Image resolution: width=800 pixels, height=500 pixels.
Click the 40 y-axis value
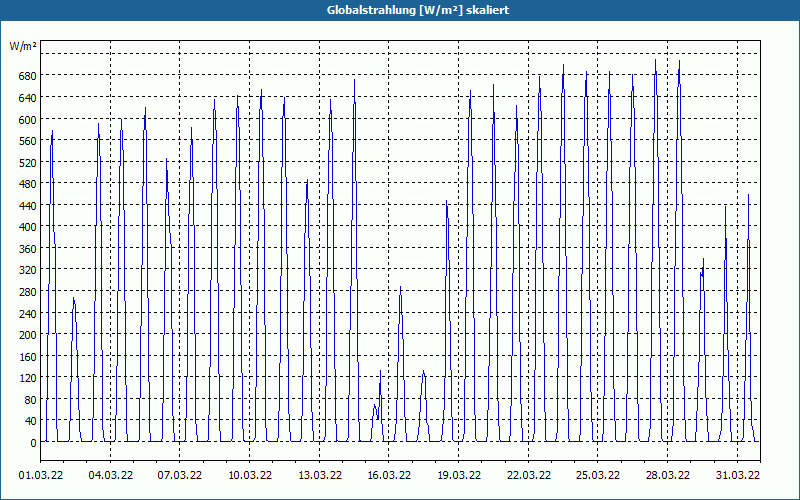click(30, 421)
